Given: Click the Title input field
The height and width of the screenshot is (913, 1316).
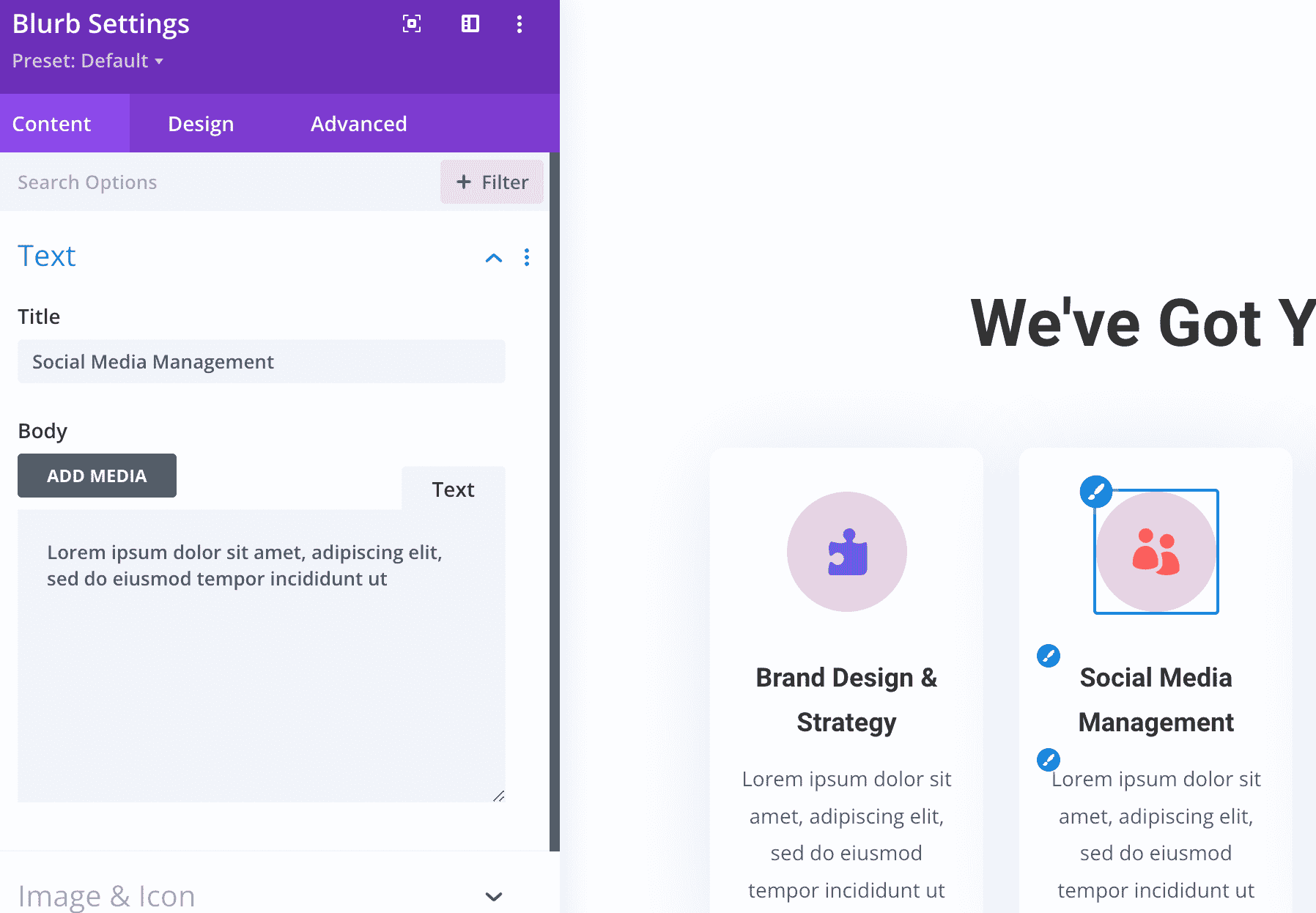Looking at the screenshot, I should tap(262, 361).
